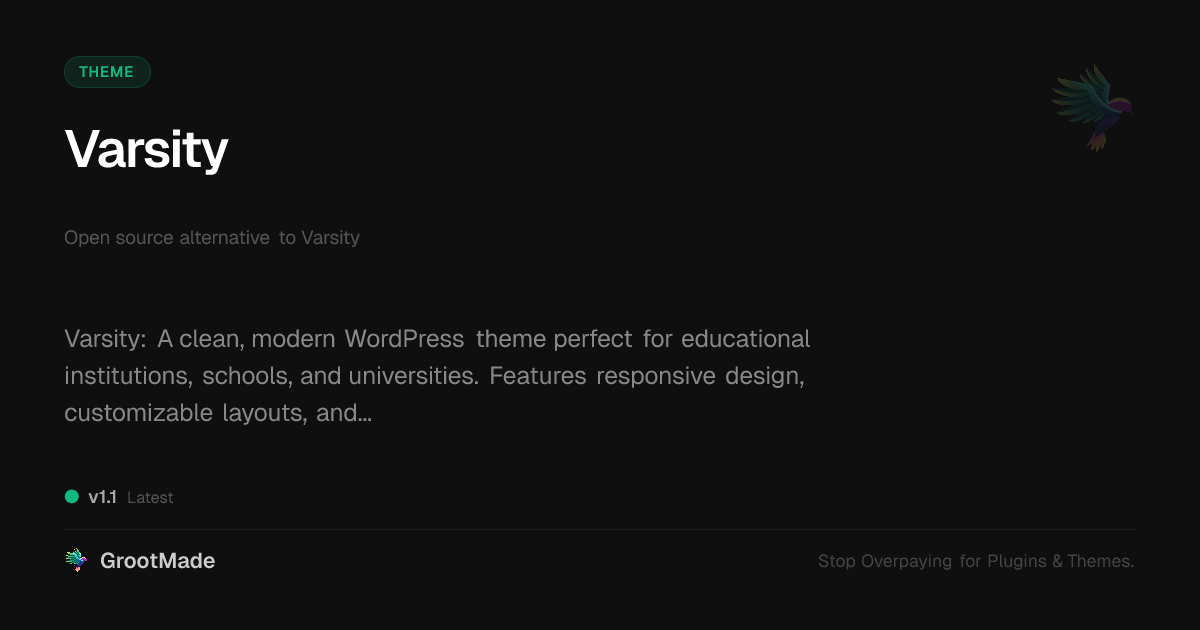Click the word Varsity in the subtitle
This screenshot has width=1200, height=630.
pos(330,238)
